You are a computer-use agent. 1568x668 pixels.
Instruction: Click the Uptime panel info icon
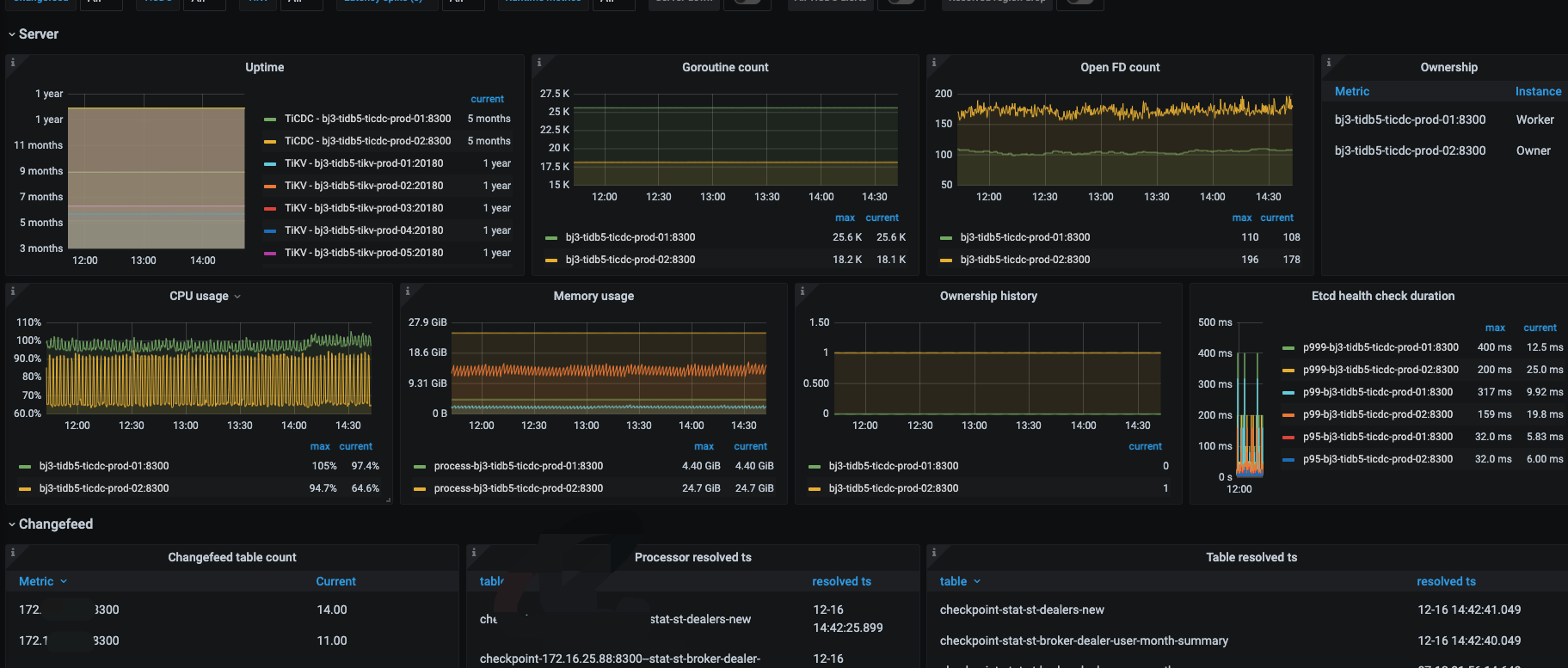click(x=13, y=62)
